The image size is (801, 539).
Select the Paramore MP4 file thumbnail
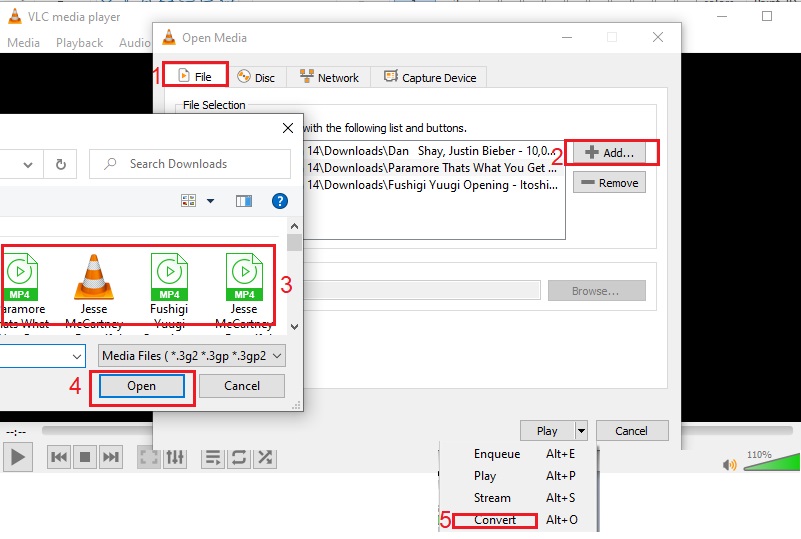point(20,289)
